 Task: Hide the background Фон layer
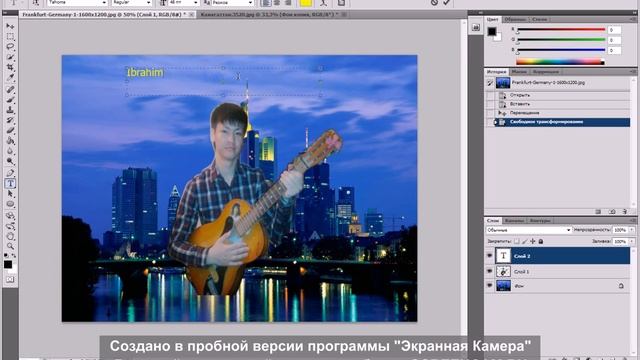pos(489,286)
